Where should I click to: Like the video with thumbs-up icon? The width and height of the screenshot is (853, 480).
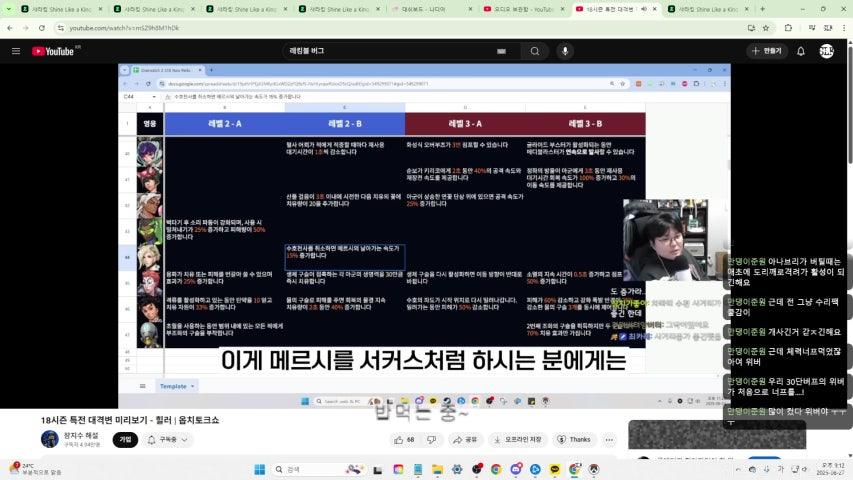(x=404, y=439)
